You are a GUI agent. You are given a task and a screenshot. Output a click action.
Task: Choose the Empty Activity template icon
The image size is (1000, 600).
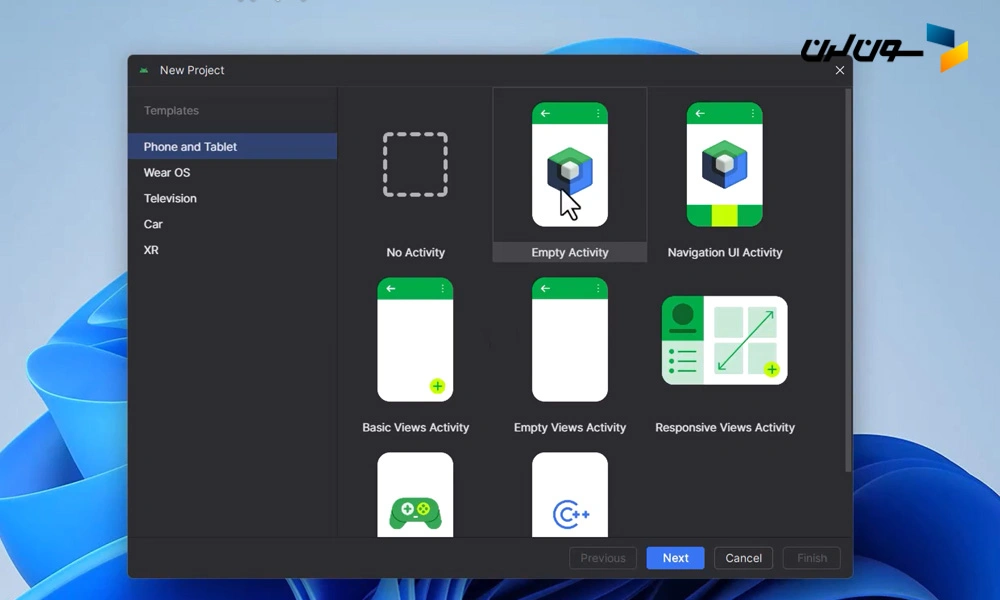(x=569, y=165)
